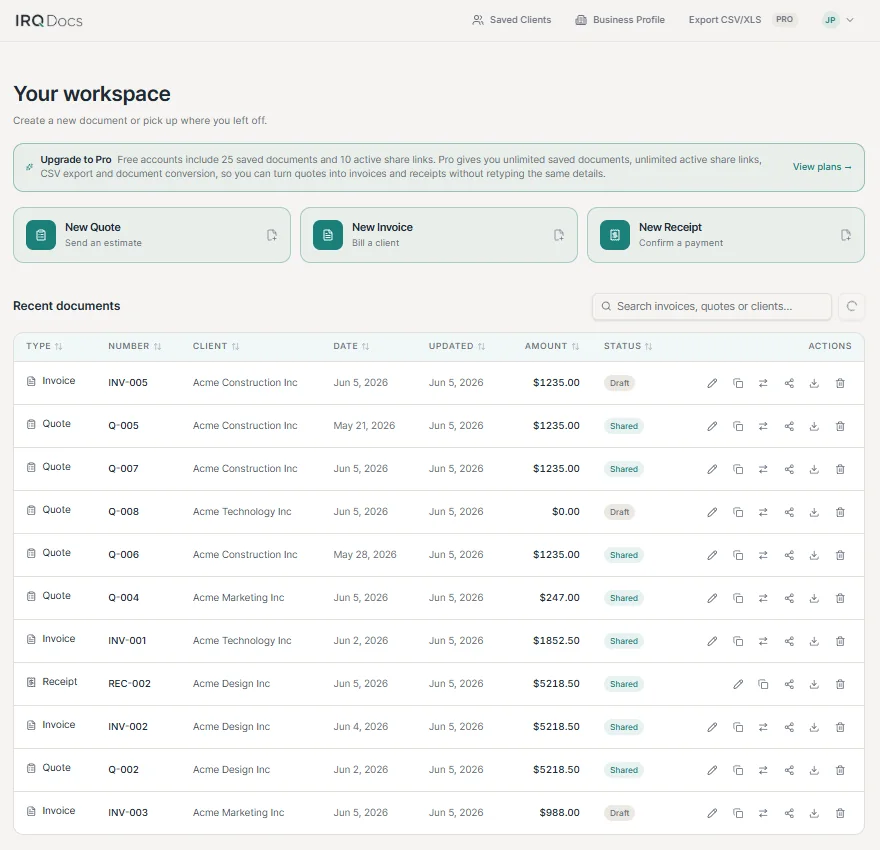880x850 pixels.
Task: Delete invoice INV-003
Action: 840,814
